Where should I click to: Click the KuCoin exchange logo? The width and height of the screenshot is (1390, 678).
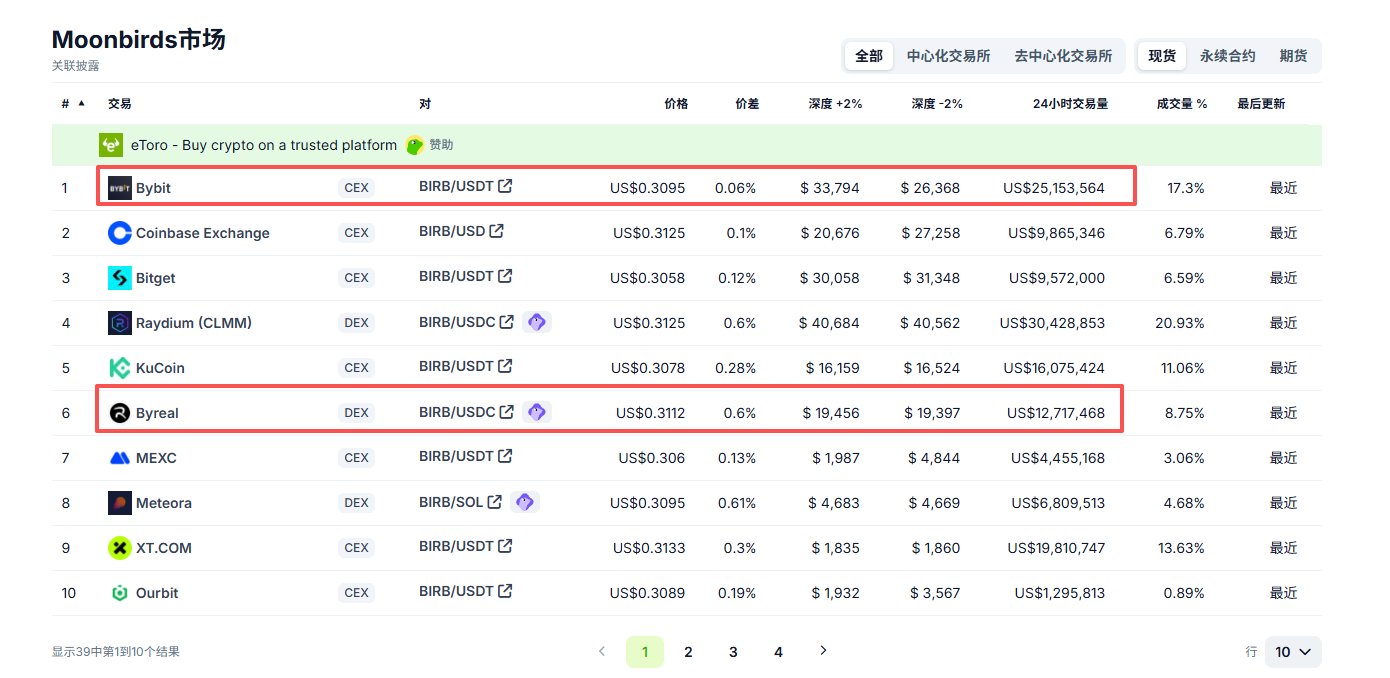tap(120, 368)
